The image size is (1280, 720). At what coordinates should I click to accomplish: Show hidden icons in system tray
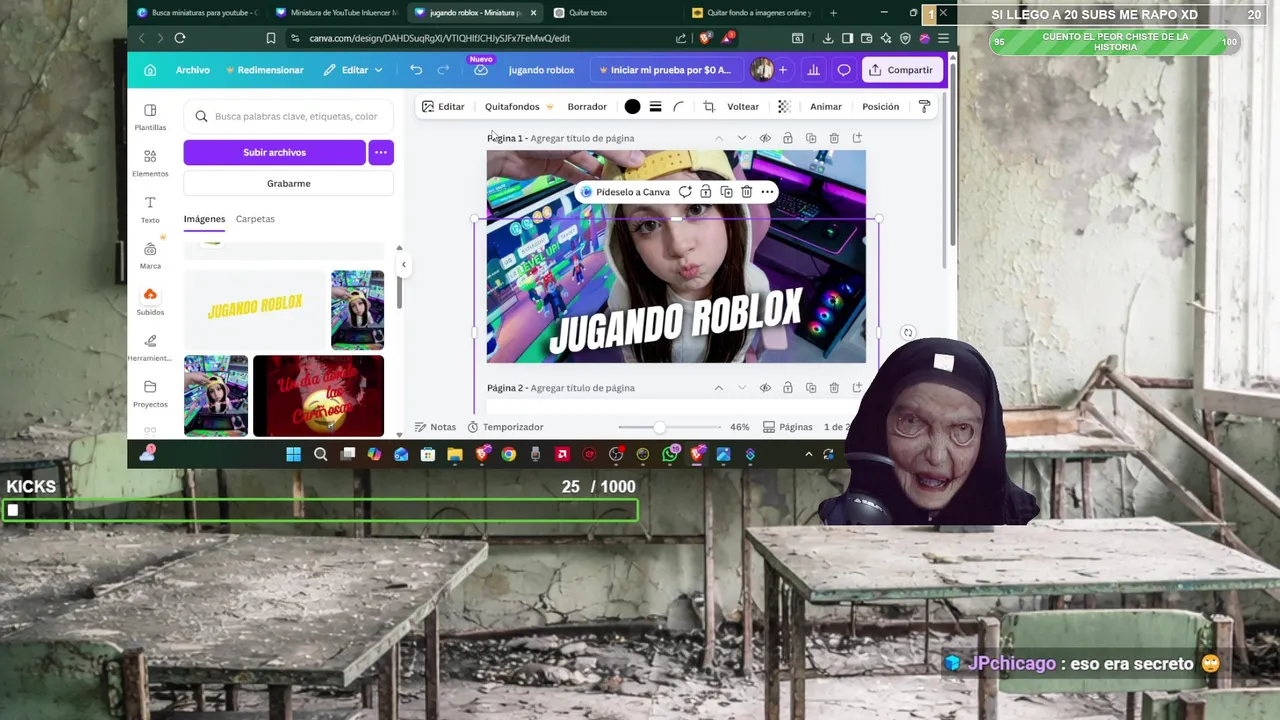coord(809,454)
